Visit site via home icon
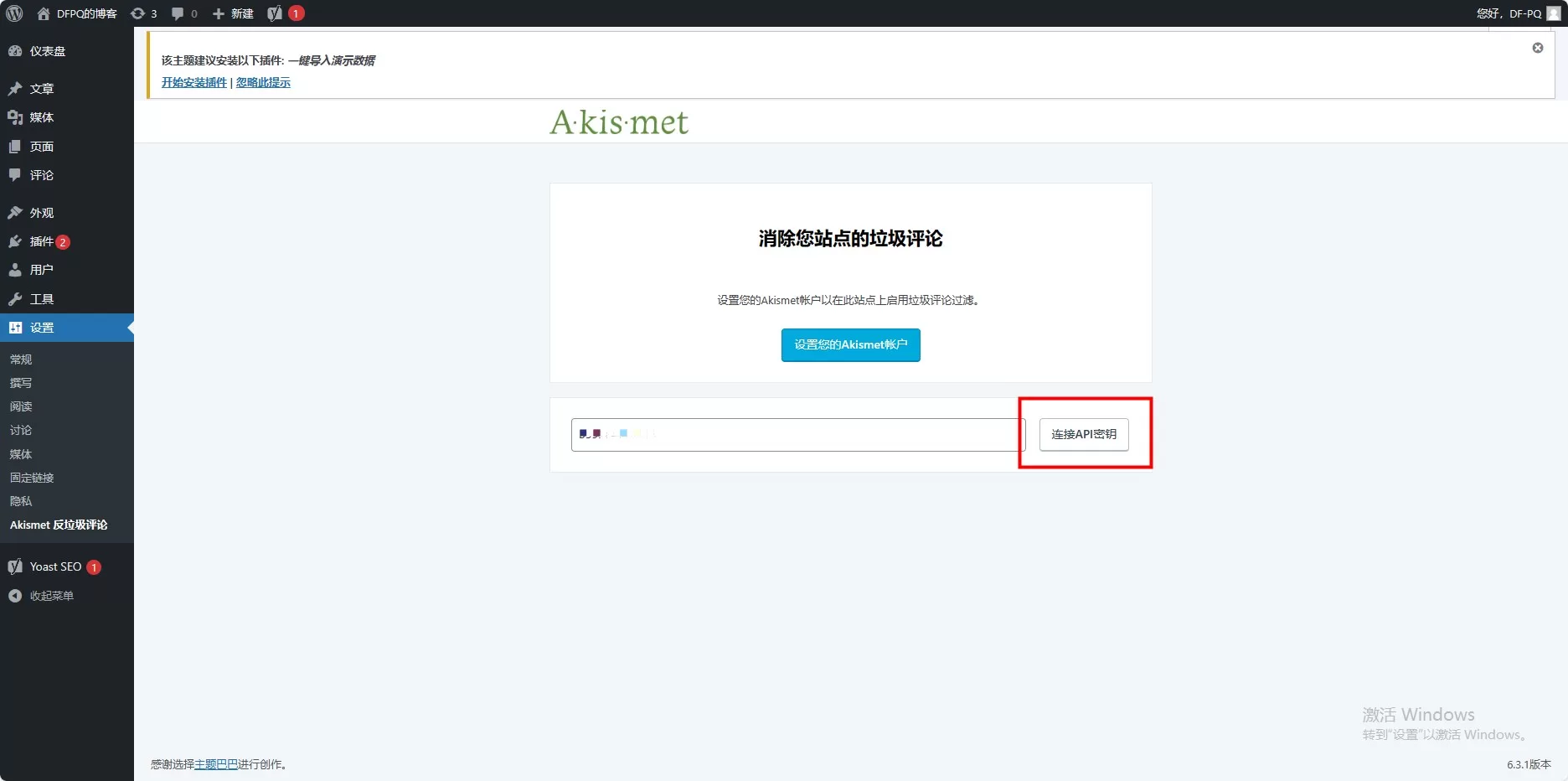 pyautogui.click(x=44, y=13)
